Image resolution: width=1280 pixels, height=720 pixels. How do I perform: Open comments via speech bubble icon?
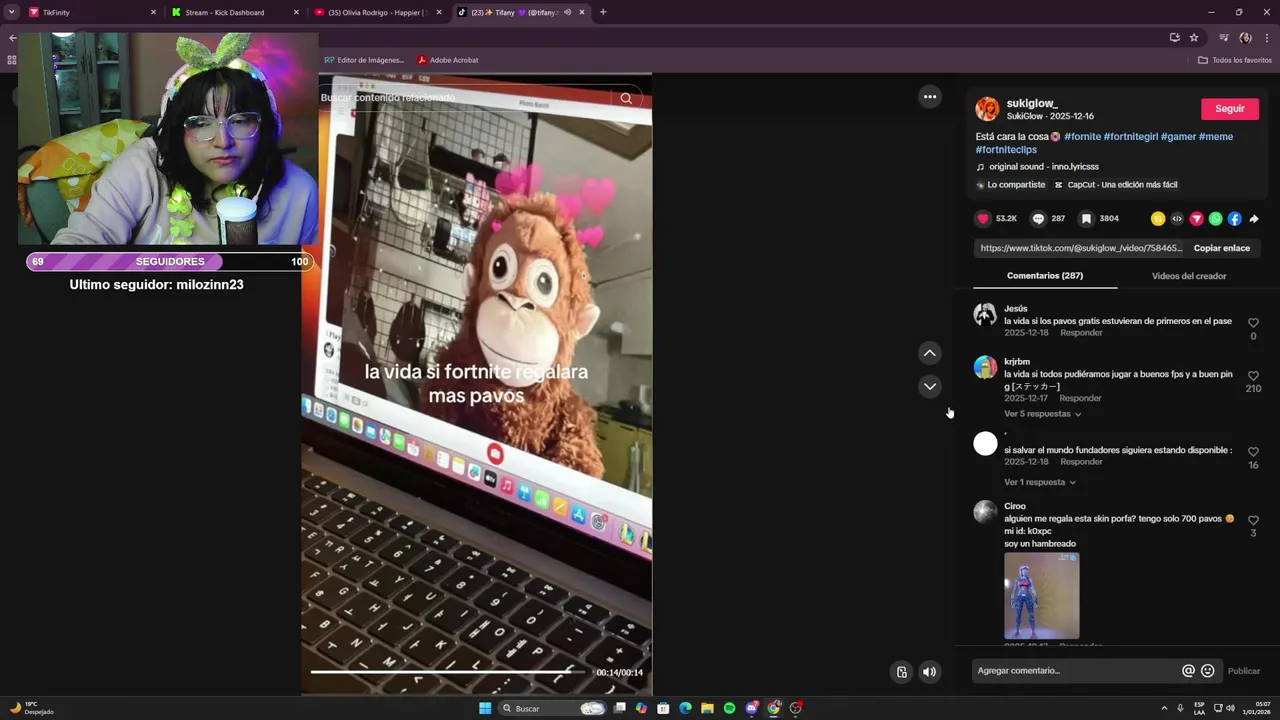1038,219
